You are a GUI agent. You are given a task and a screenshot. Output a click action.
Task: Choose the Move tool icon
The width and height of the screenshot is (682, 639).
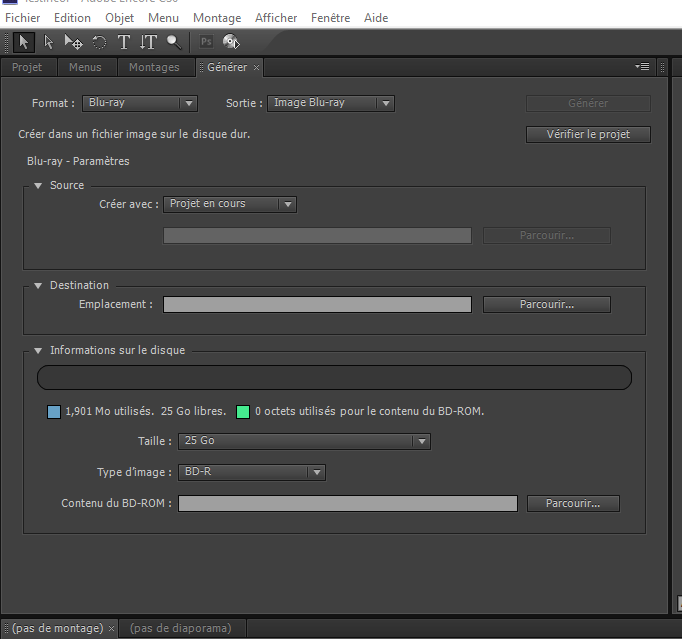click(73, 42)
